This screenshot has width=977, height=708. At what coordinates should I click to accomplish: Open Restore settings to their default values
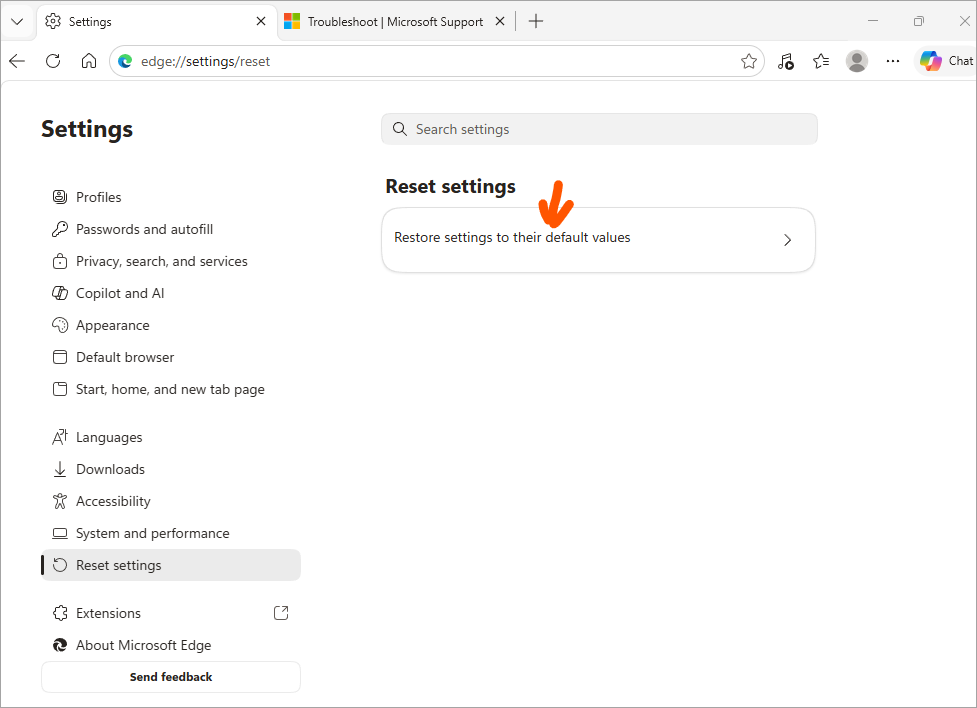tap(598, 240)
